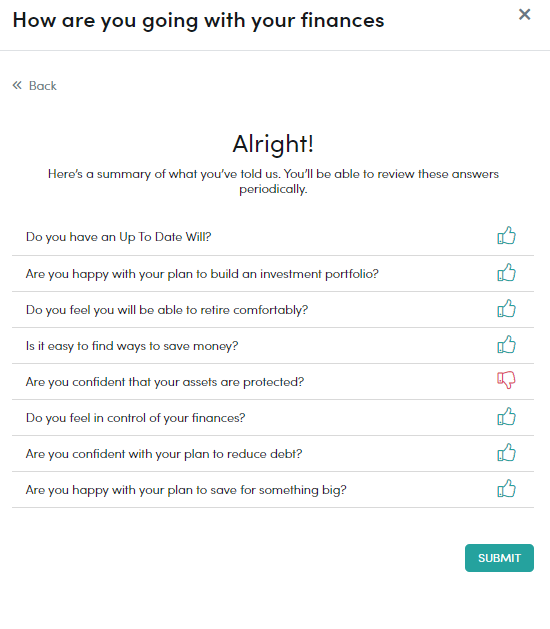Go back using the Back link
Image resolution: width=550 pixels, height=629 pixels.
coord(35,85)
